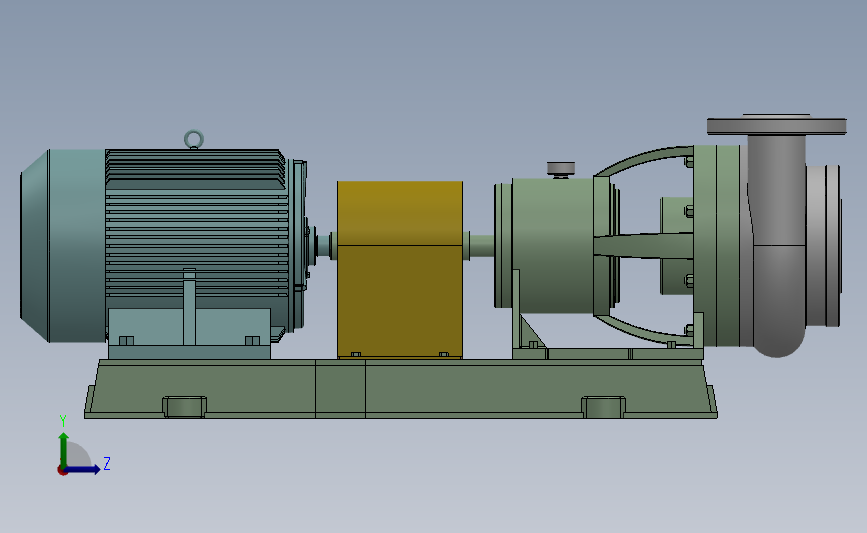Screen dimensions: 867x533
Task: Click the red origin ball of the triad
Action: click(x=62, y=471)
